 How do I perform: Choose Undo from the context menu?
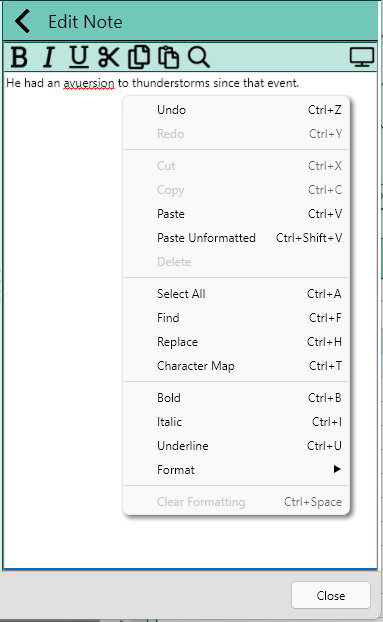[236, 110]
